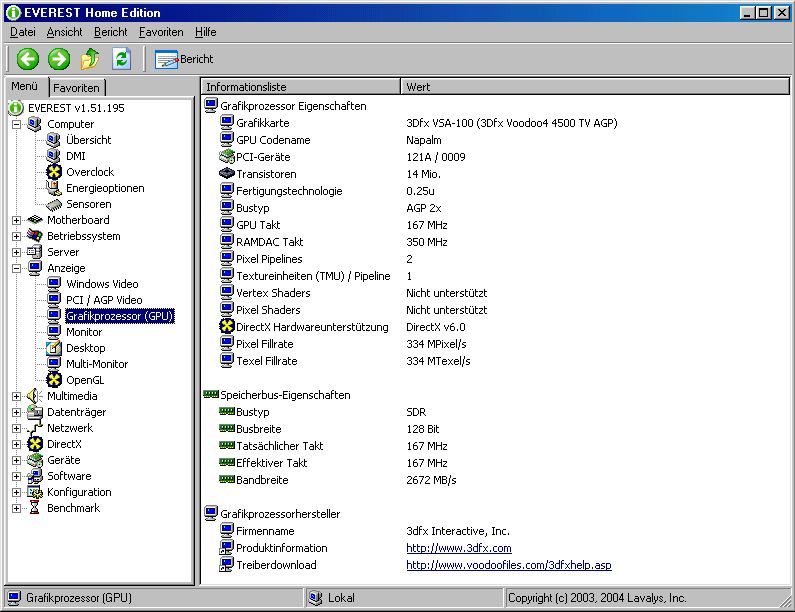Click the value 3Dfx VSA-100 graphics card
Viewport: 795px width, 612px height.
click(512, 123)
